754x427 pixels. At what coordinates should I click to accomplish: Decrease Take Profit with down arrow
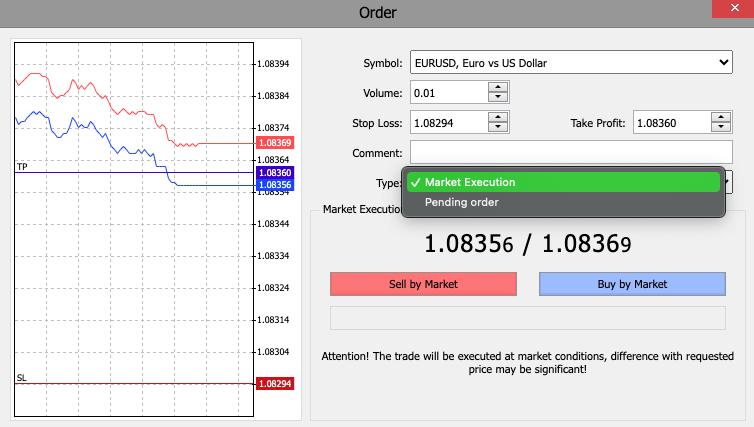[x=721, y=127]
